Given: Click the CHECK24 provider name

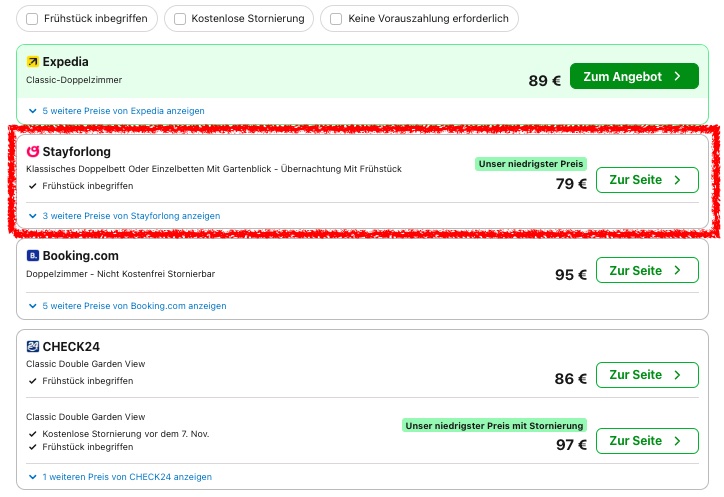Looking at the screenshot, I should pos(71,346).
